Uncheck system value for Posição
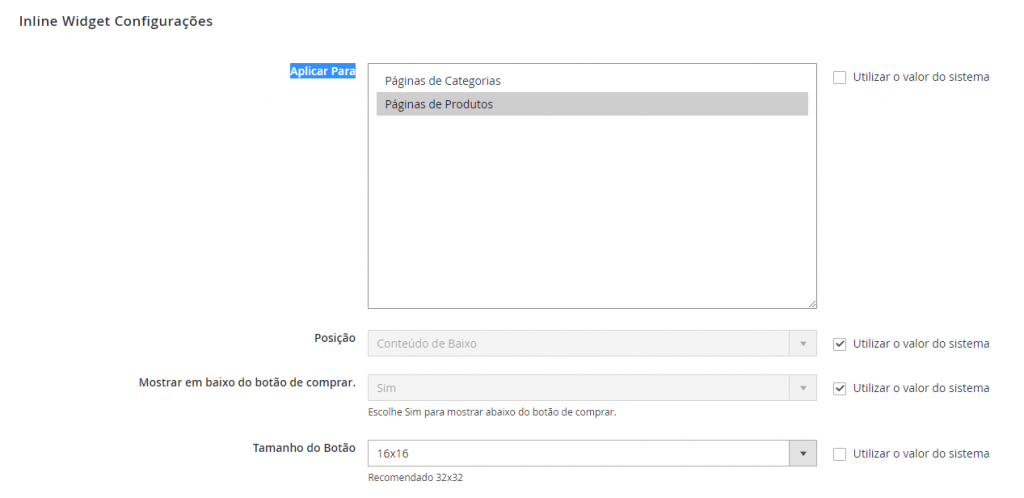The height and width of the screenshot is (498, 1024). pos(839,344)
